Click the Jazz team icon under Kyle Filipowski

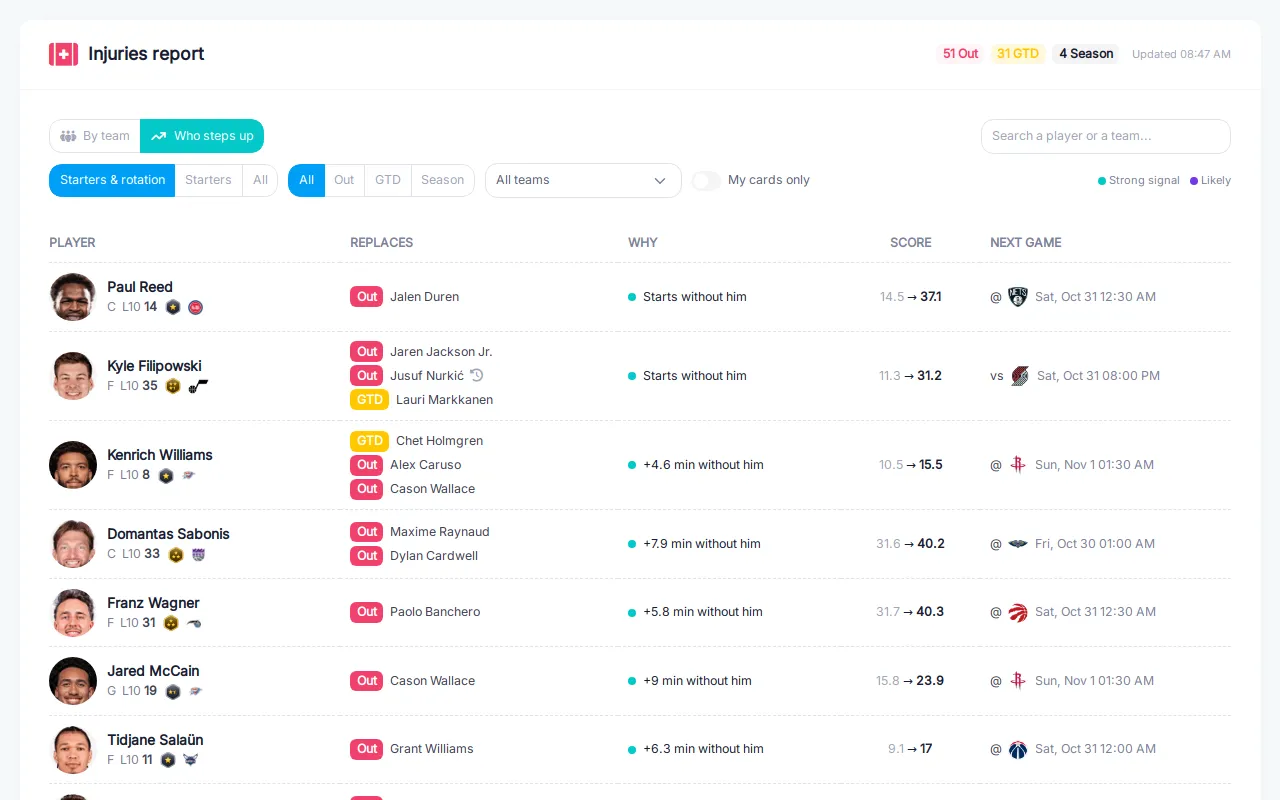click(x=198, y=386)
